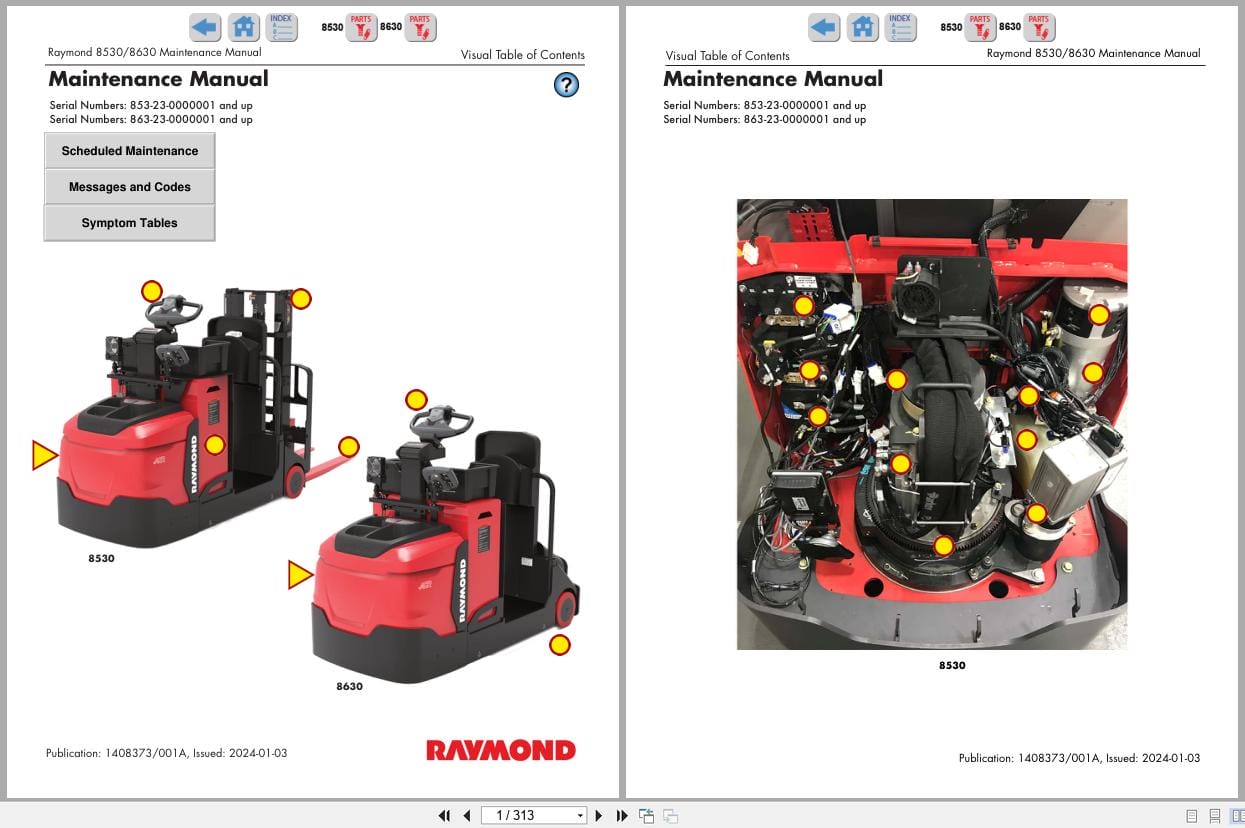The image size is (1245, 828).
Task: Click the blue back arrow on the right page
Action: 824,27
